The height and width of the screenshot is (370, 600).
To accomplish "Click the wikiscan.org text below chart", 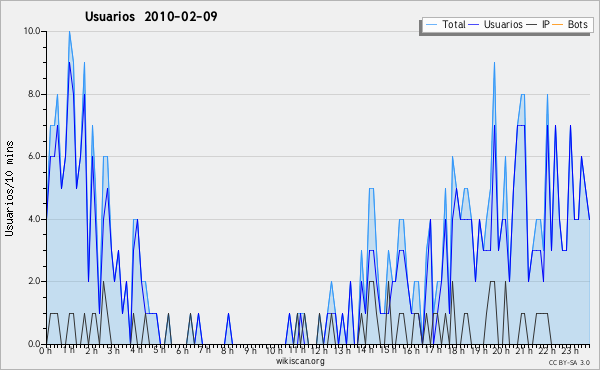I will coord(300,361).
